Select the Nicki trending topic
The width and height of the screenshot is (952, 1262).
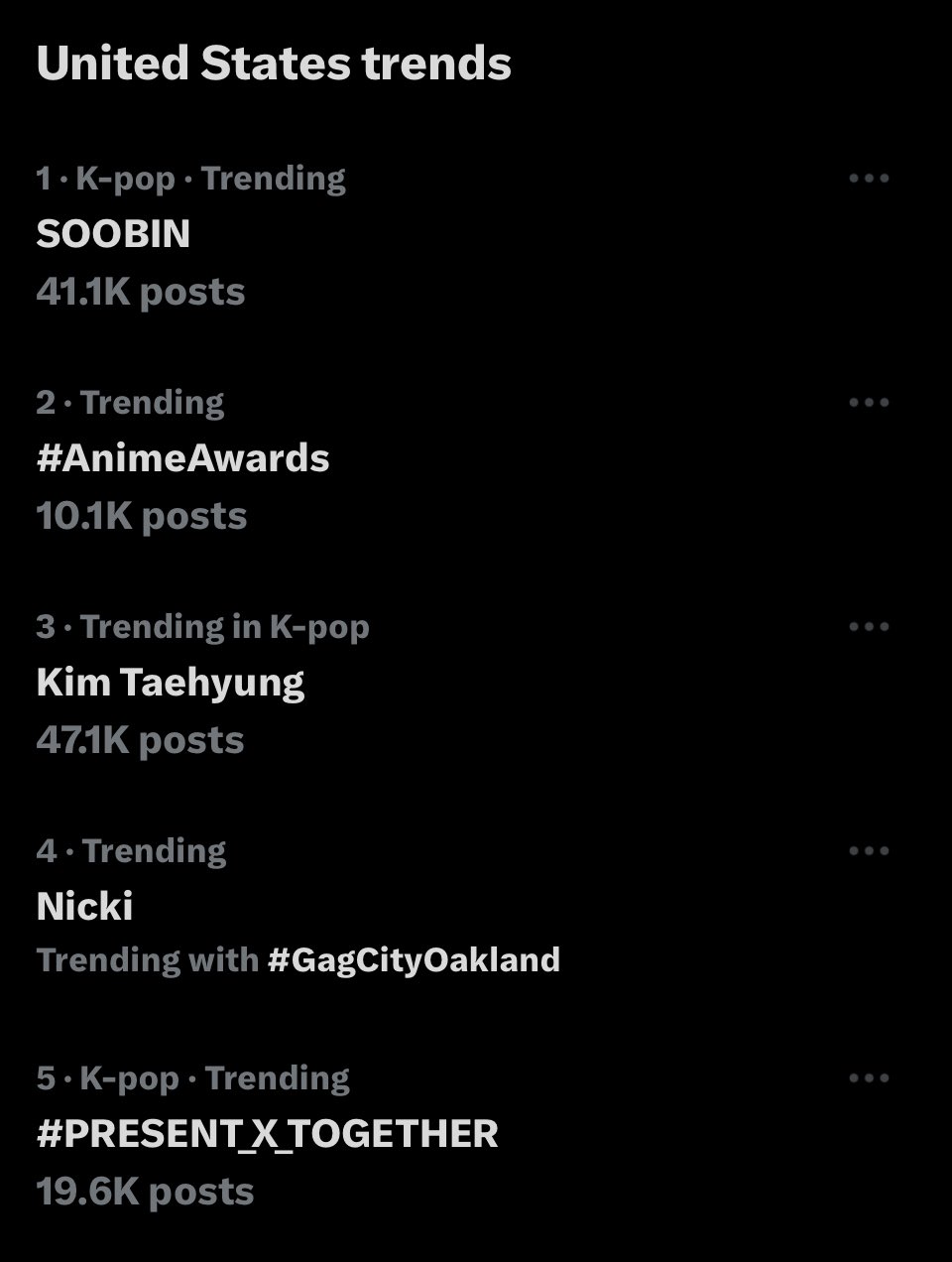click(84, 907)
